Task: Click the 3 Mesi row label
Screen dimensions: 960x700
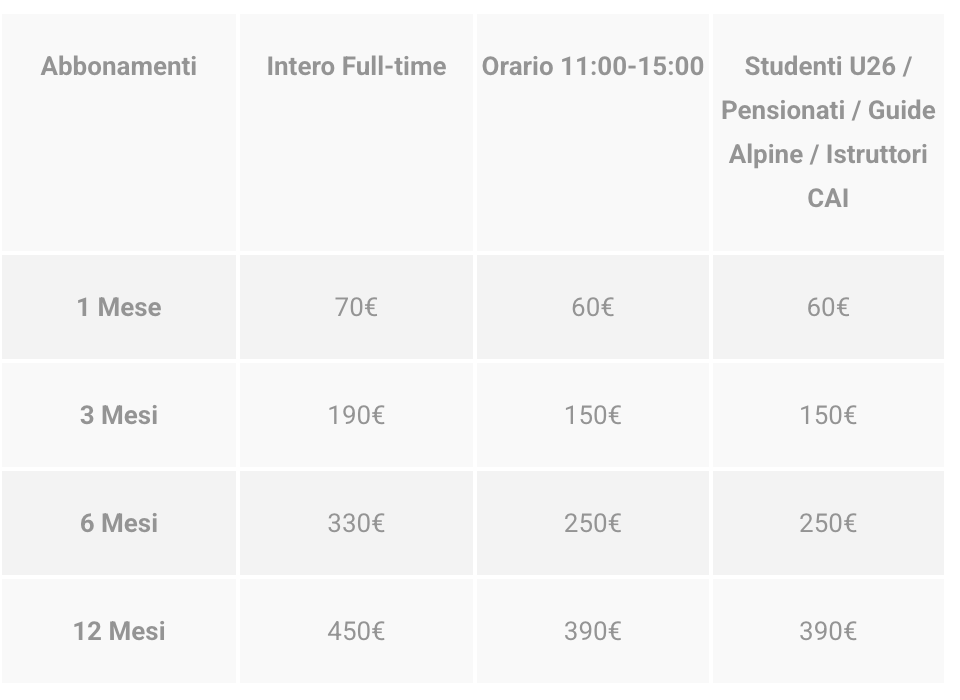Action: pyautogui.click(x=119, y=415)
